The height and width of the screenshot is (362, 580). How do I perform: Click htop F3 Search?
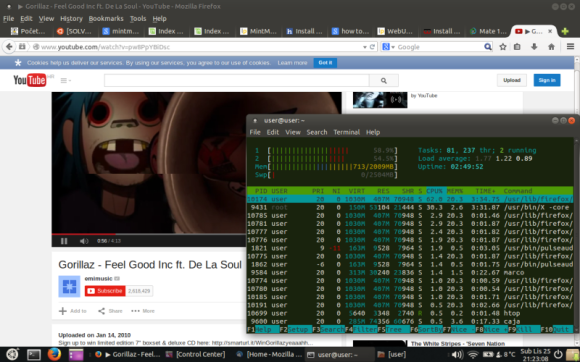pyautogui.click(x=328, y=329)
